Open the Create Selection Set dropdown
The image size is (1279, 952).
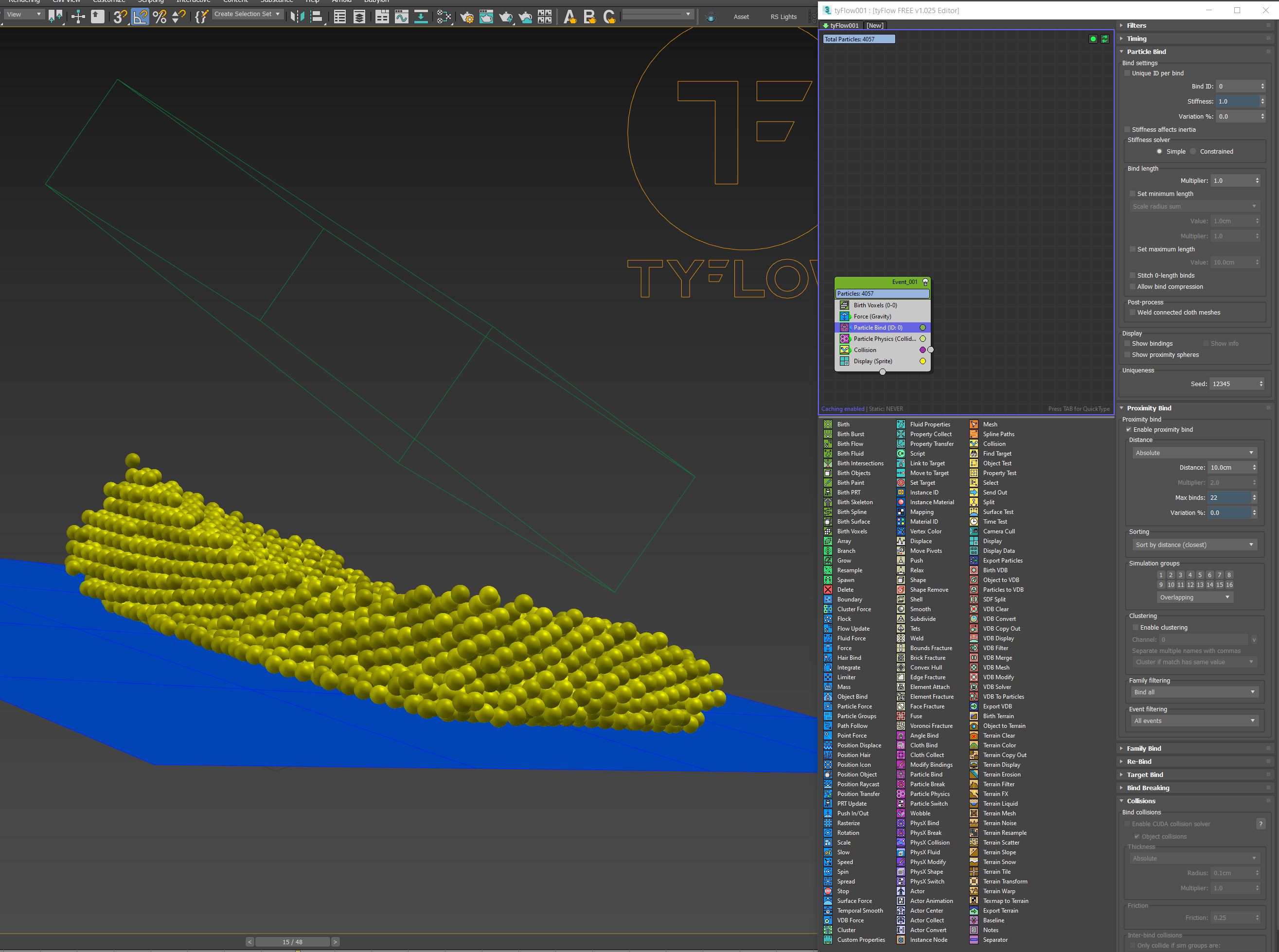247,14
